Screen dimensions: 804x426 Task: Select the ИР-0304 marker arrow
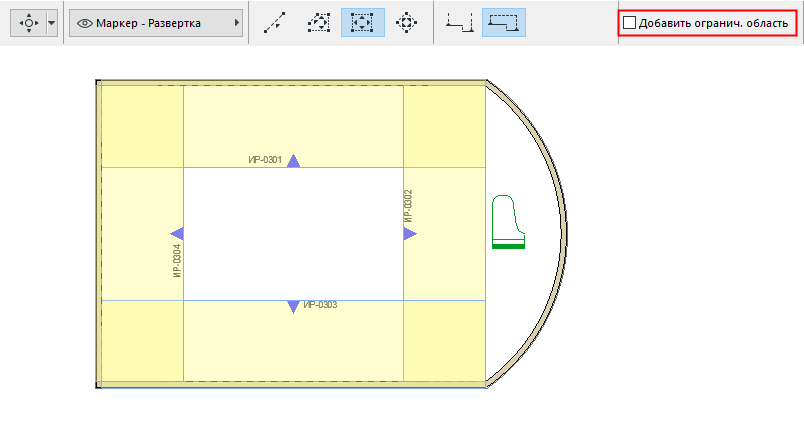pos(177,234)
